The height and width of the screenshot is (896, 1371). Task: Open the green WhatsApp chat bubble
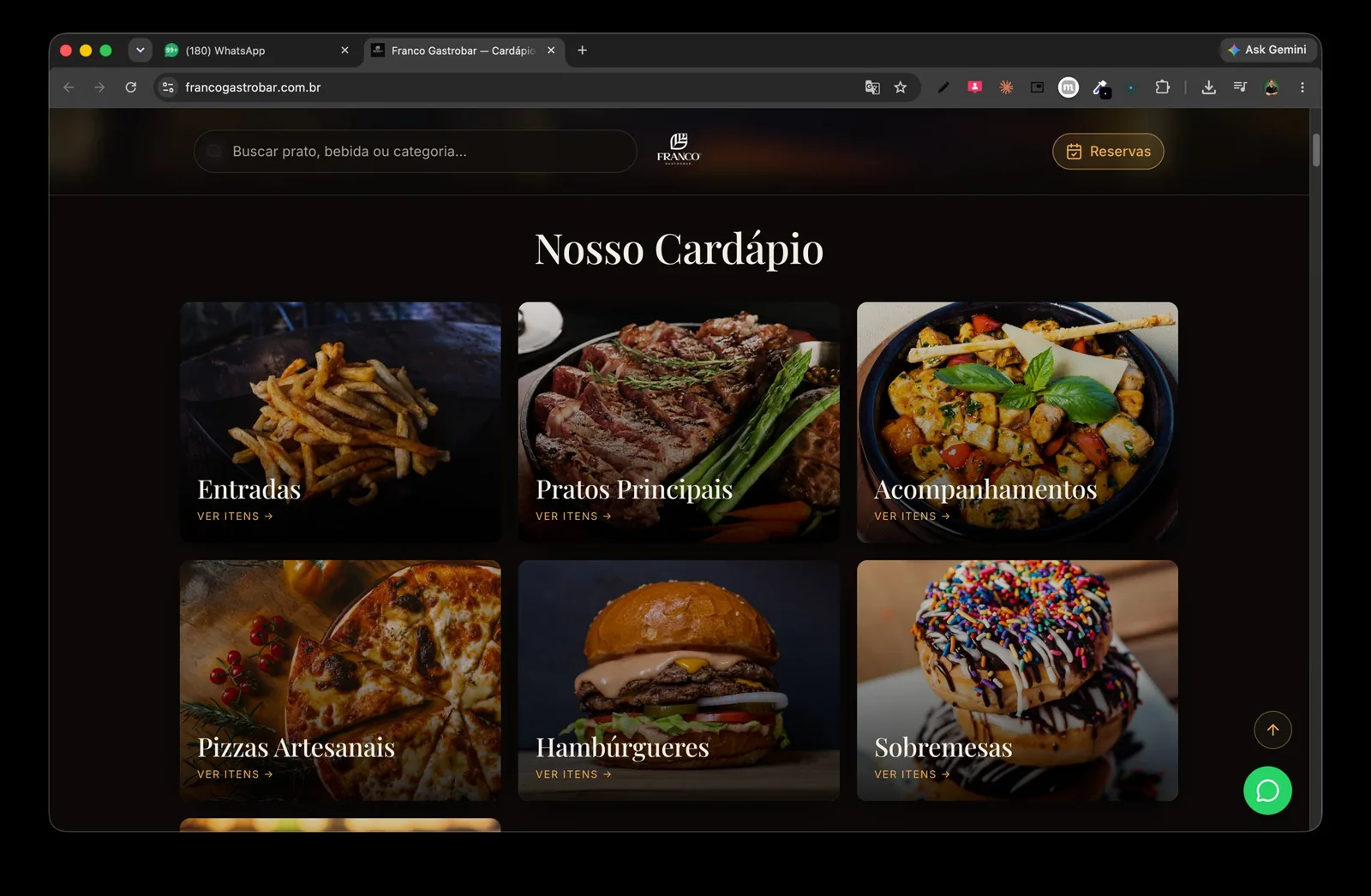(x=1267, y=791)
